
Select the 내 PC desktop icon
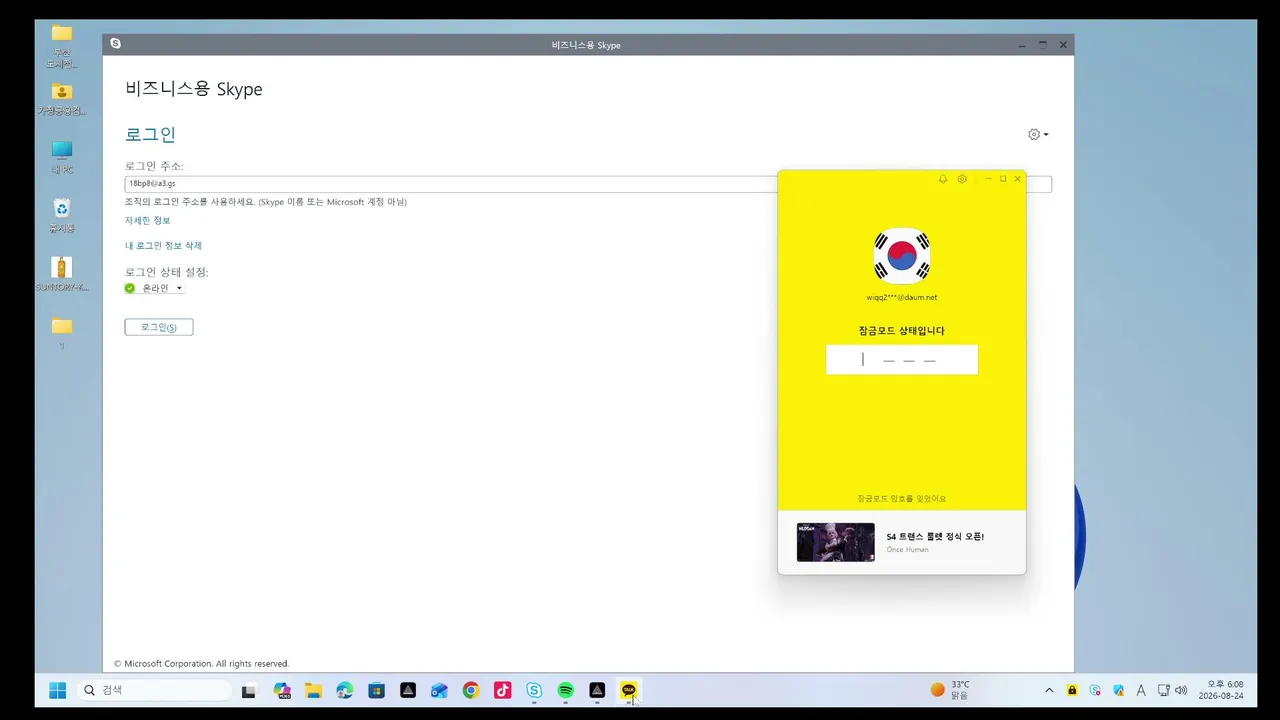(62, 158)
